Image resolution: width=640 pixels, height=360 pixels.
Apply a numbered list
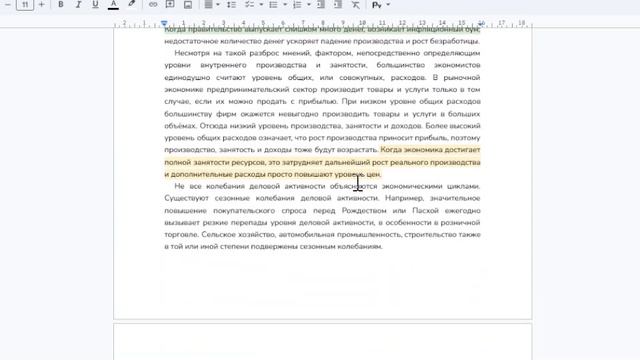[x=297, y=4]
